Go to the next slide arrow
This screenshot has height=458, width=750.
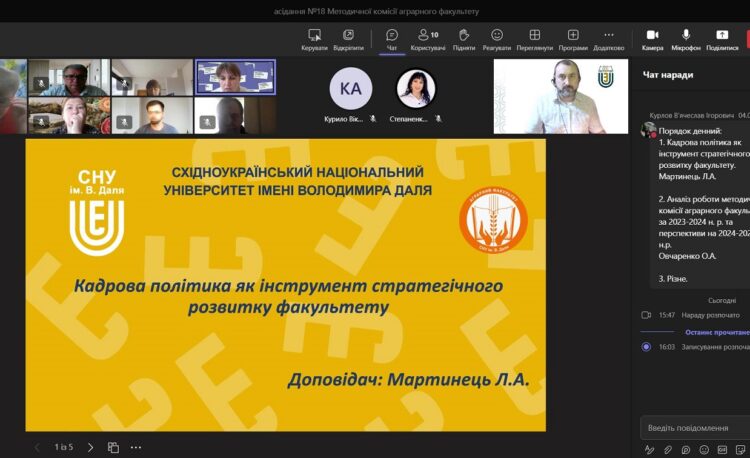coord(90,447)
